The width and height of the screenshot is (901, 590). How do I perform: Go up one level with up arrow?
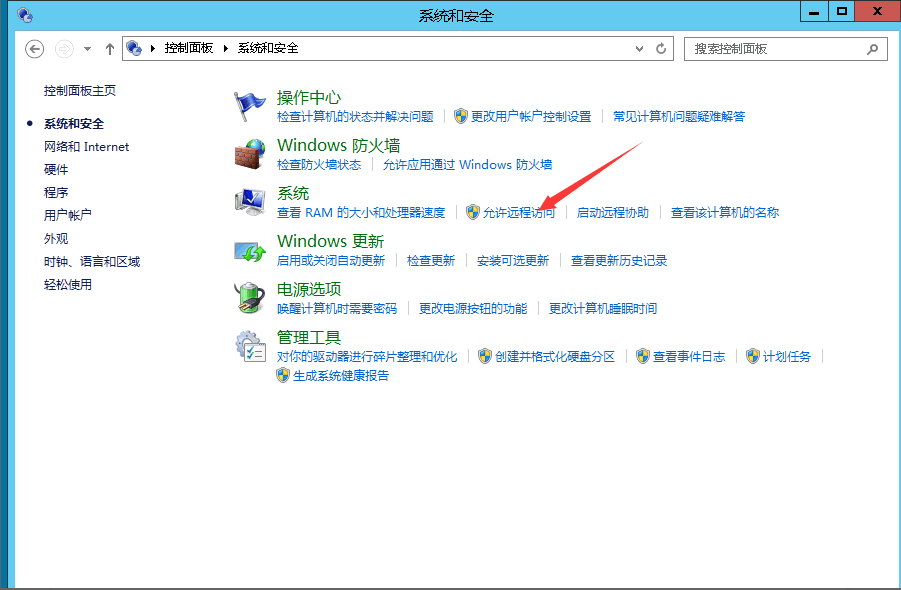pyautogui.click(x=110, y=48)
